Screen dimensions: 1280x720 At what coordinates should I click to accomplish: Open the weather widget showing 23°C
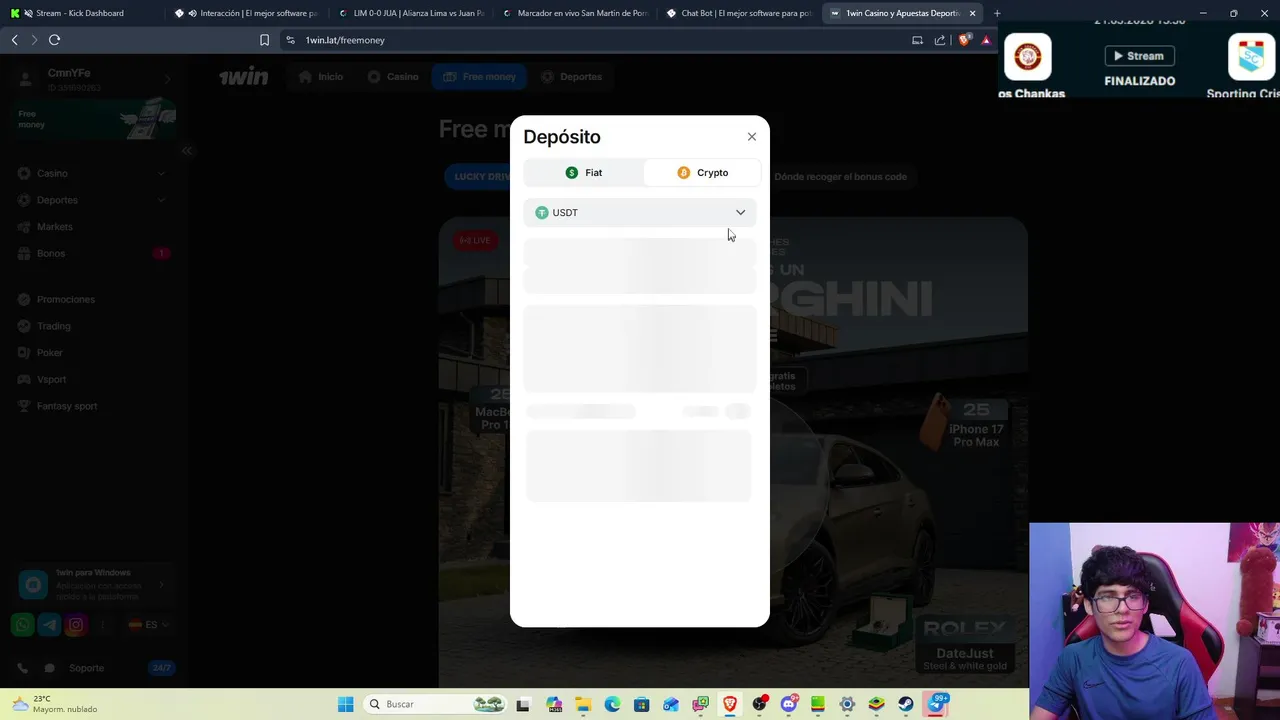56,704
